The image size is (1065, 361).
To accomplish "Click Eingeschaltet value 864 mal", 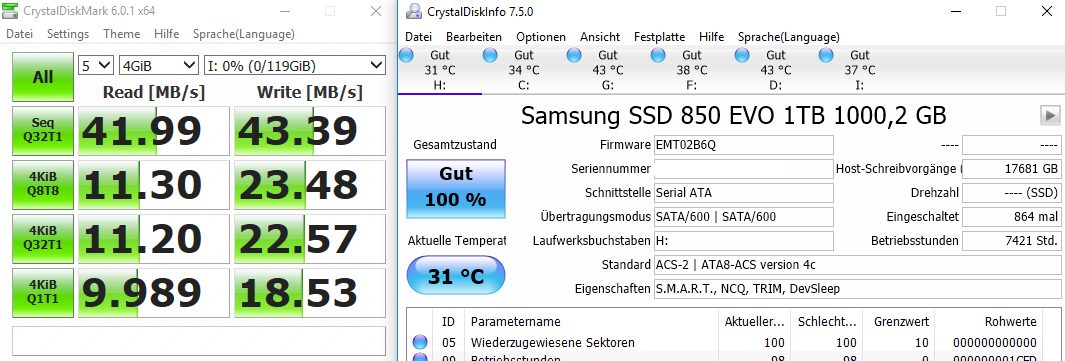I will click(x=1011, y=216).
